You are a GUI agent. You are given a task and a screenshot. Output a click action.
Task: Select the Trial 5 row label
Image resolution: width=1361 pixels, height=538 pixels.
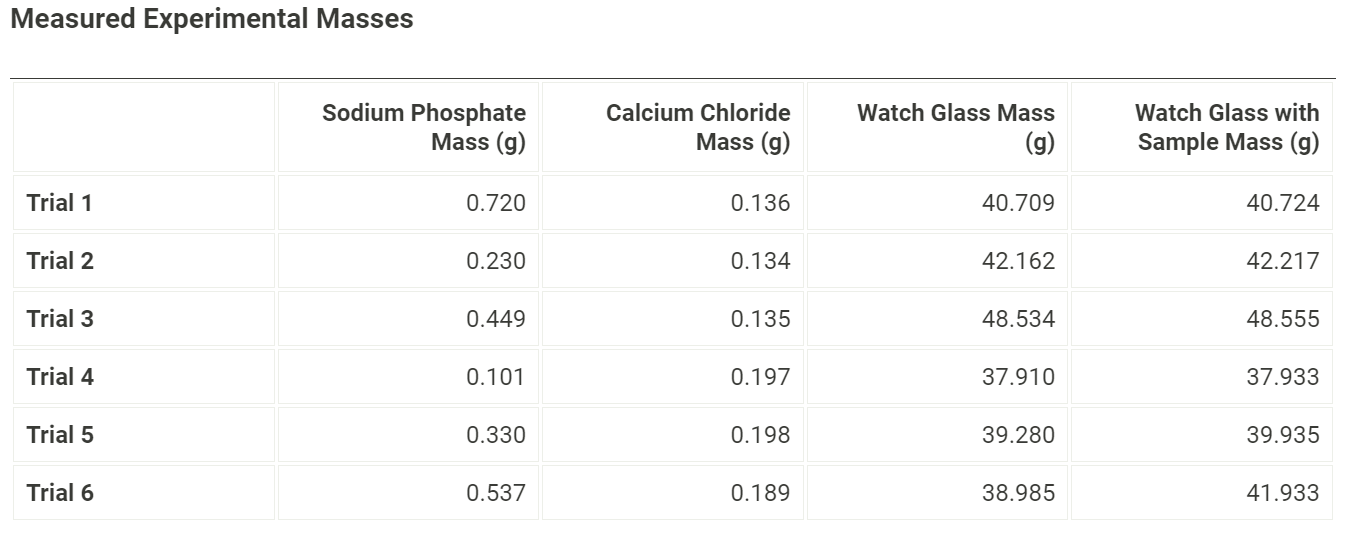click(60, 435)
